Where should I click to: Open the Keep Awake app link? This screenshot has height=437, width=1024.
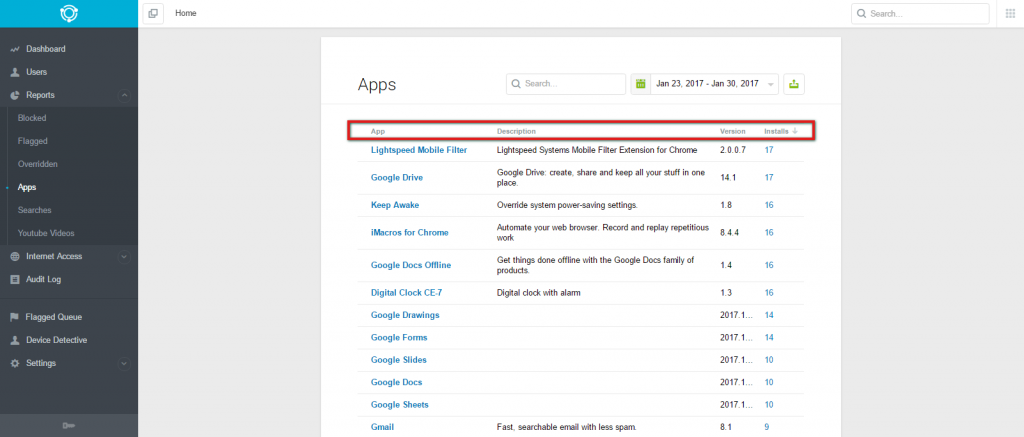tap(394, 205)
